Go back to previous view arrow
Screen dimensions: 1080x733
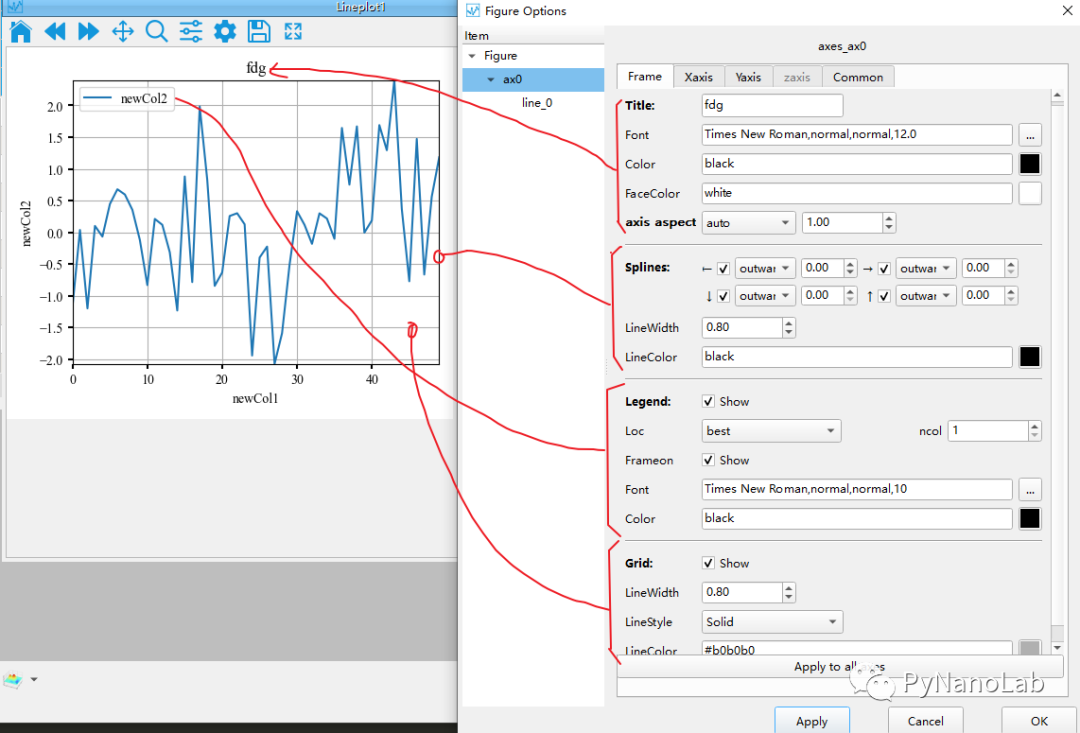[54, 31]
